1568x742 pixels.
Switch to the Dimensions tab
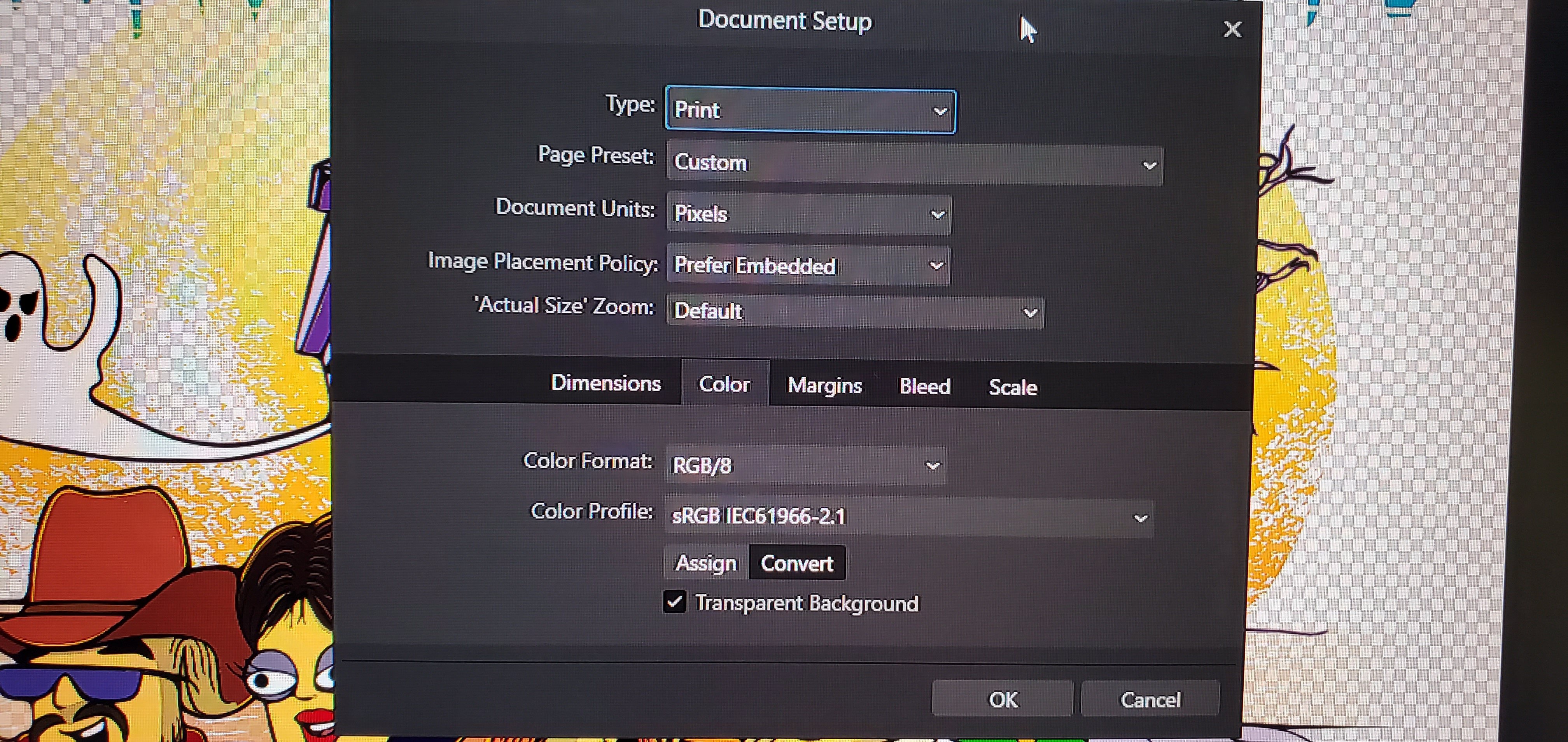point(605,383)
